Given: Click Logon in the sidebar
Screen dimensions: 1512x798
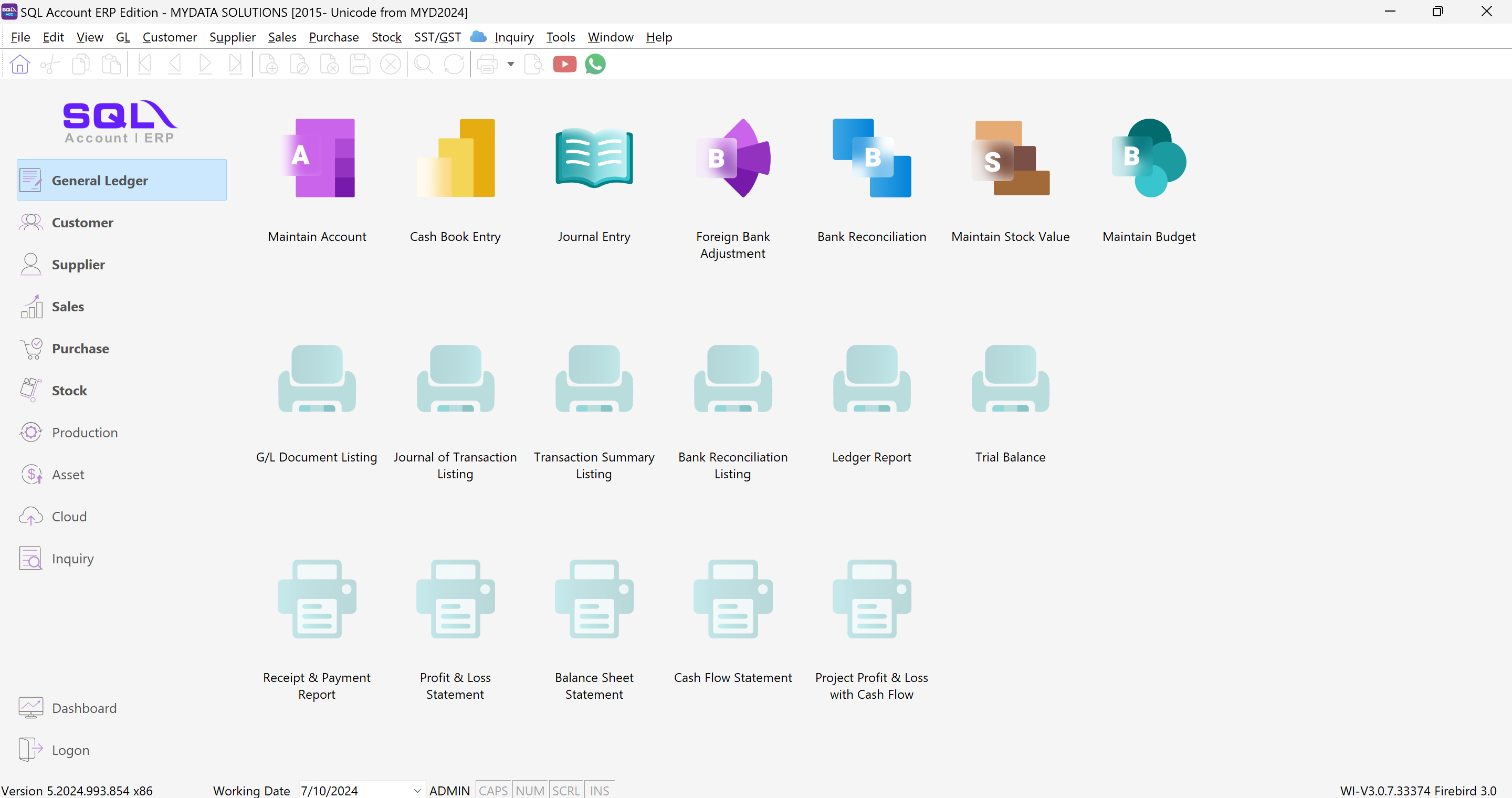Looking at the screenshot, I should [70, 750].
